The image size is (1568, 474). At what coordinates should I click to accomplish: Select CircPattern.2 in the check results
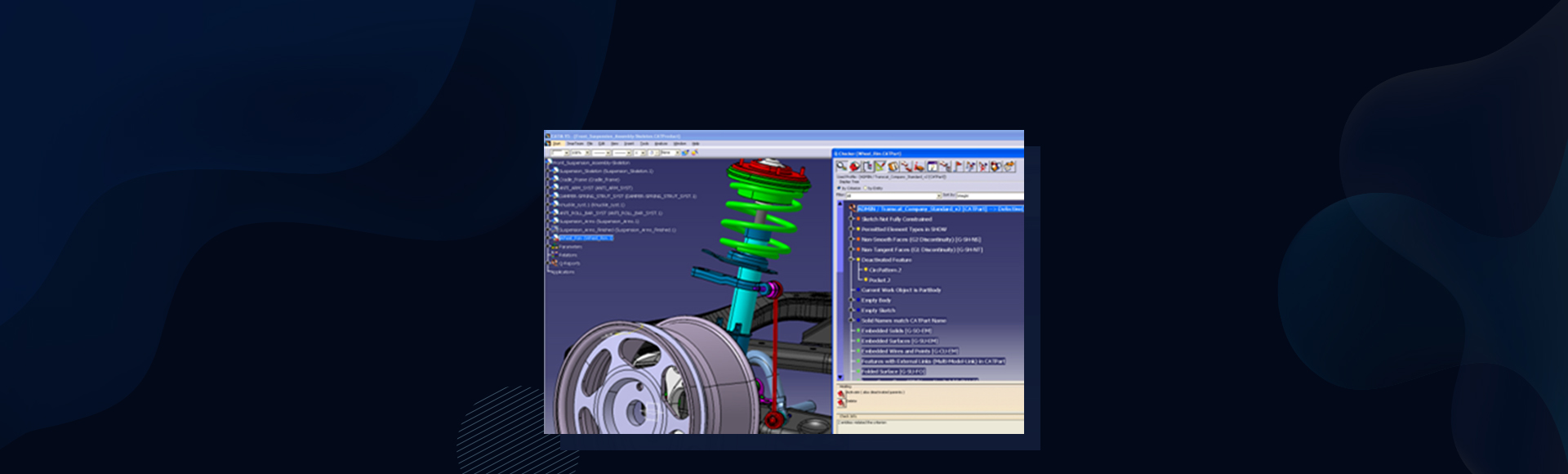pyautogui.click(x=885, y=270)
